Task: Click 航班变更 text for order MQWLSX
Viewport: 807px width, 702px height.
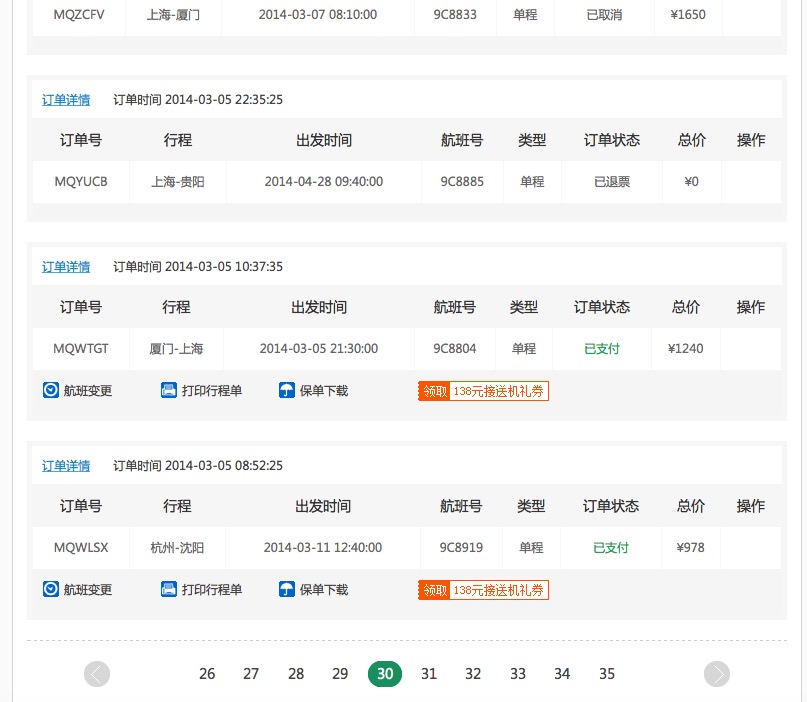Action: (87, 590)
